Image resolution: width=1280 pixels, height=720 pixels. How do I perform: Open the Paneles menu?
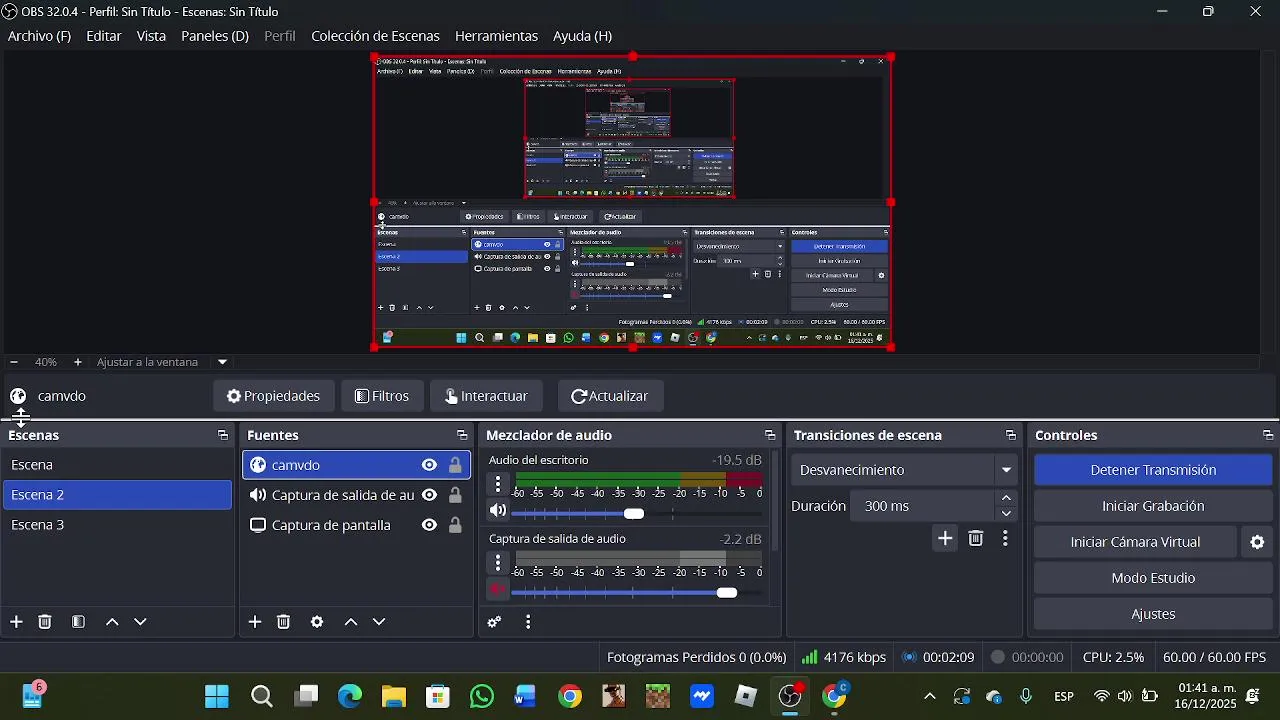215,36
